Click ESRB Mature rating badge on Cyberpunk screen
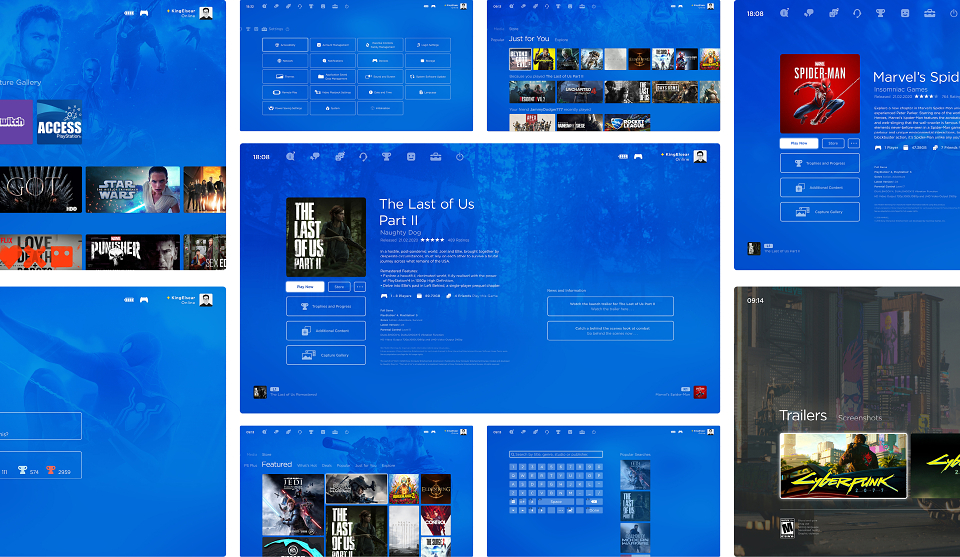 click(787, 528)
